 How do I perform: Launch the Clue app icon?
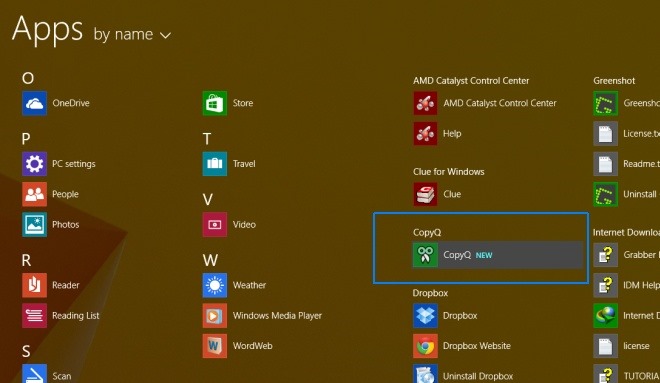[425, 194]
